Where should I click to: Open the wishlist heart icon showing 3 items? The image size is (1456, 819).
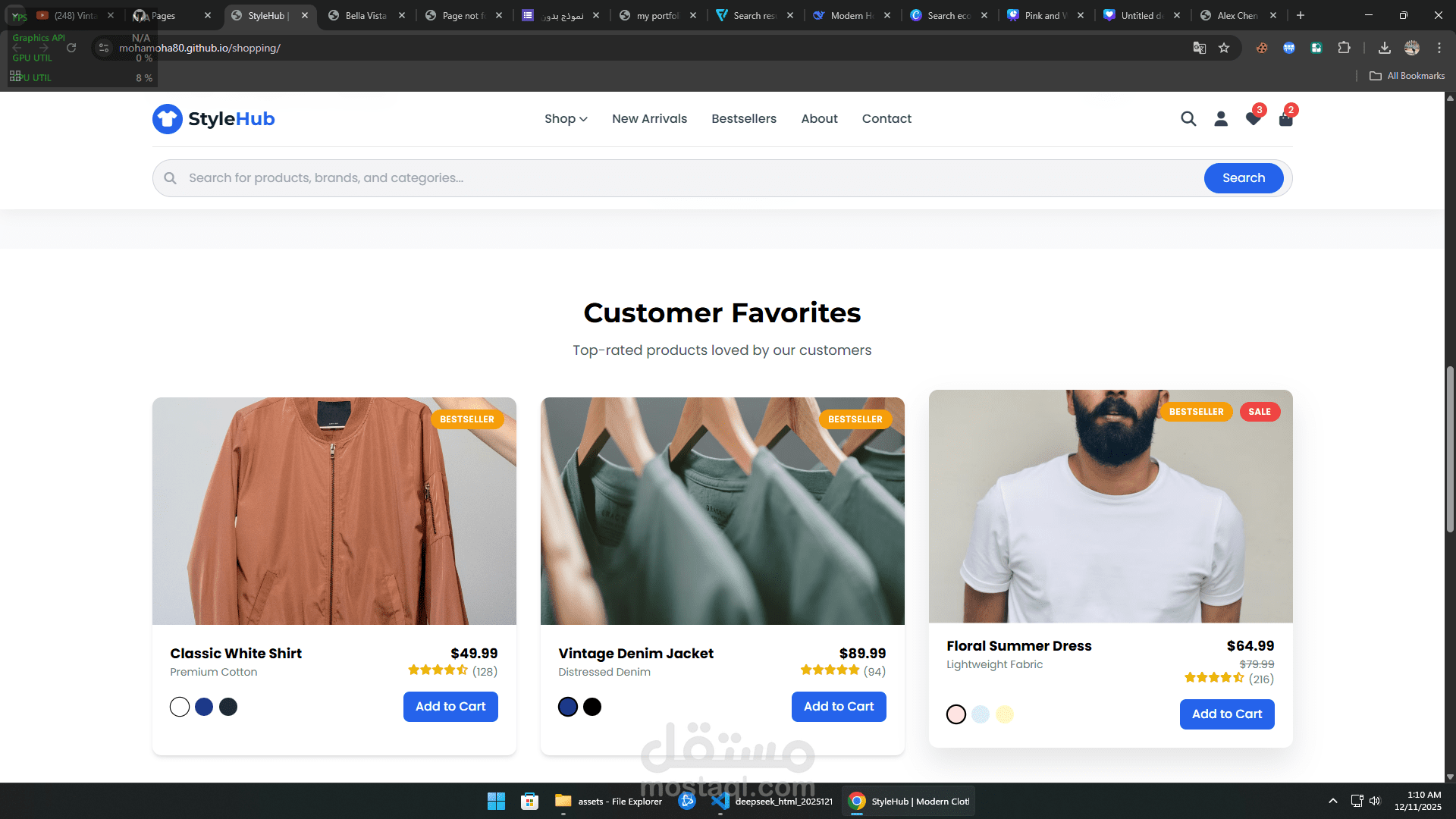click(1253, 118)
